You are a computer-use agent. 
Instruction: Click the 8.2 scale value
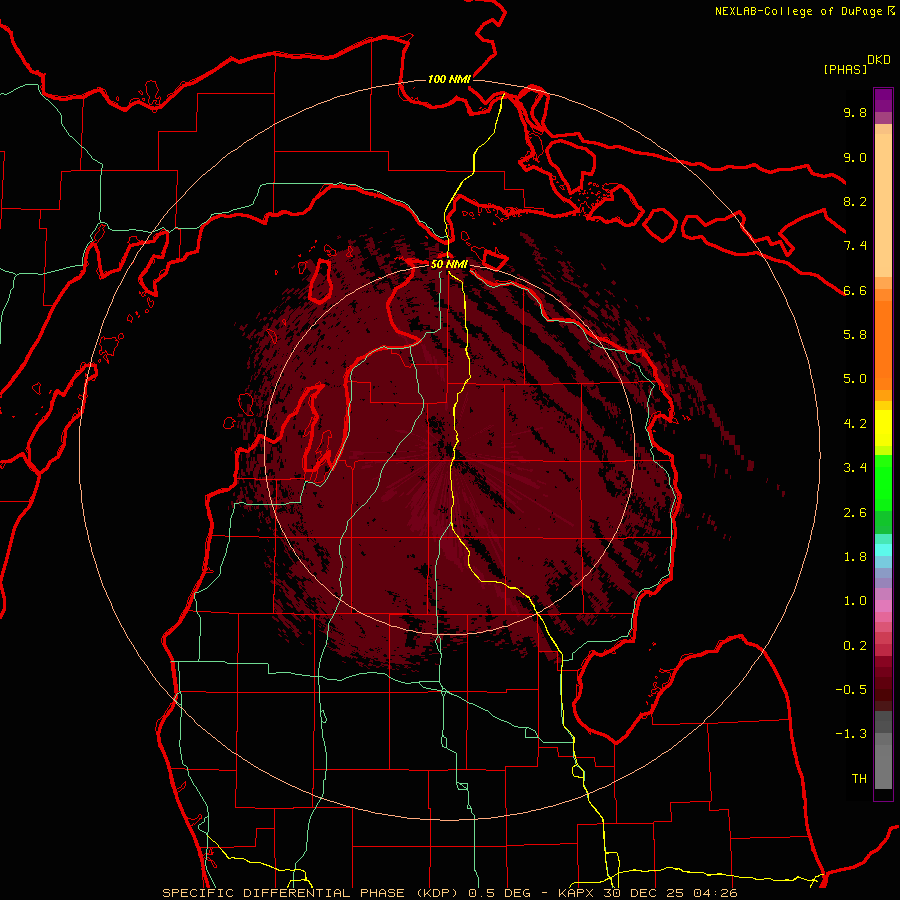click(x=855, y=201)
